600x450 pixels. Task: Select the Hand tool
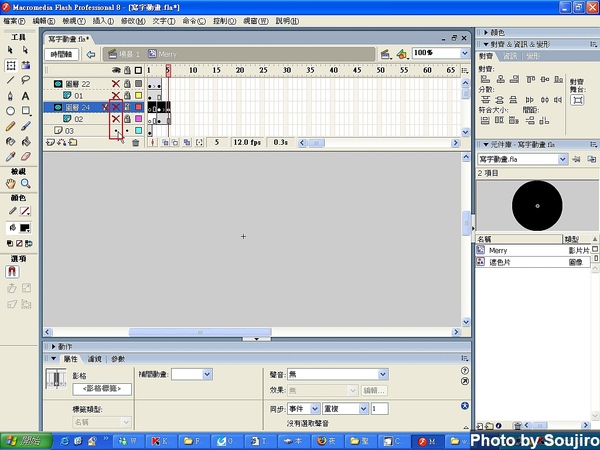pos(10,184)
